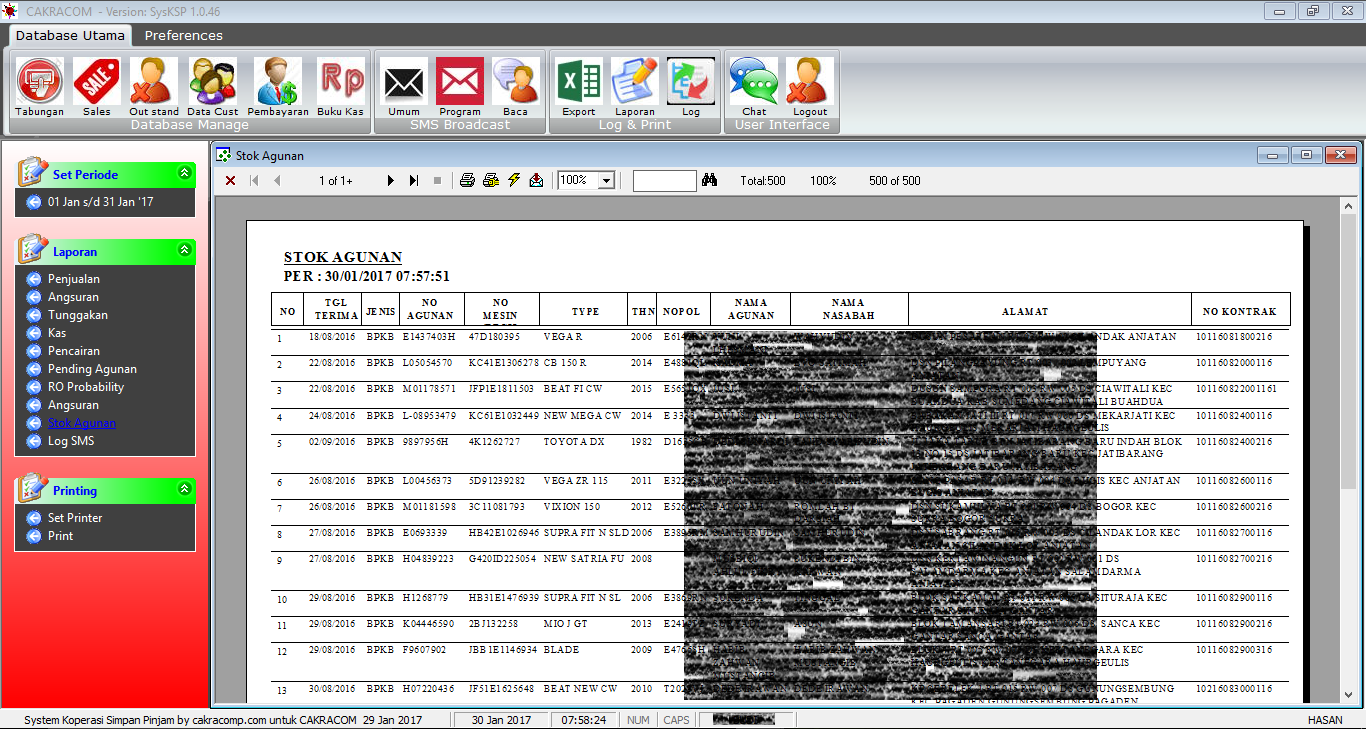Go to next report page
The height and width of the screenshot is (729, 1366).
pyautogui.click(x=391, y=181)
